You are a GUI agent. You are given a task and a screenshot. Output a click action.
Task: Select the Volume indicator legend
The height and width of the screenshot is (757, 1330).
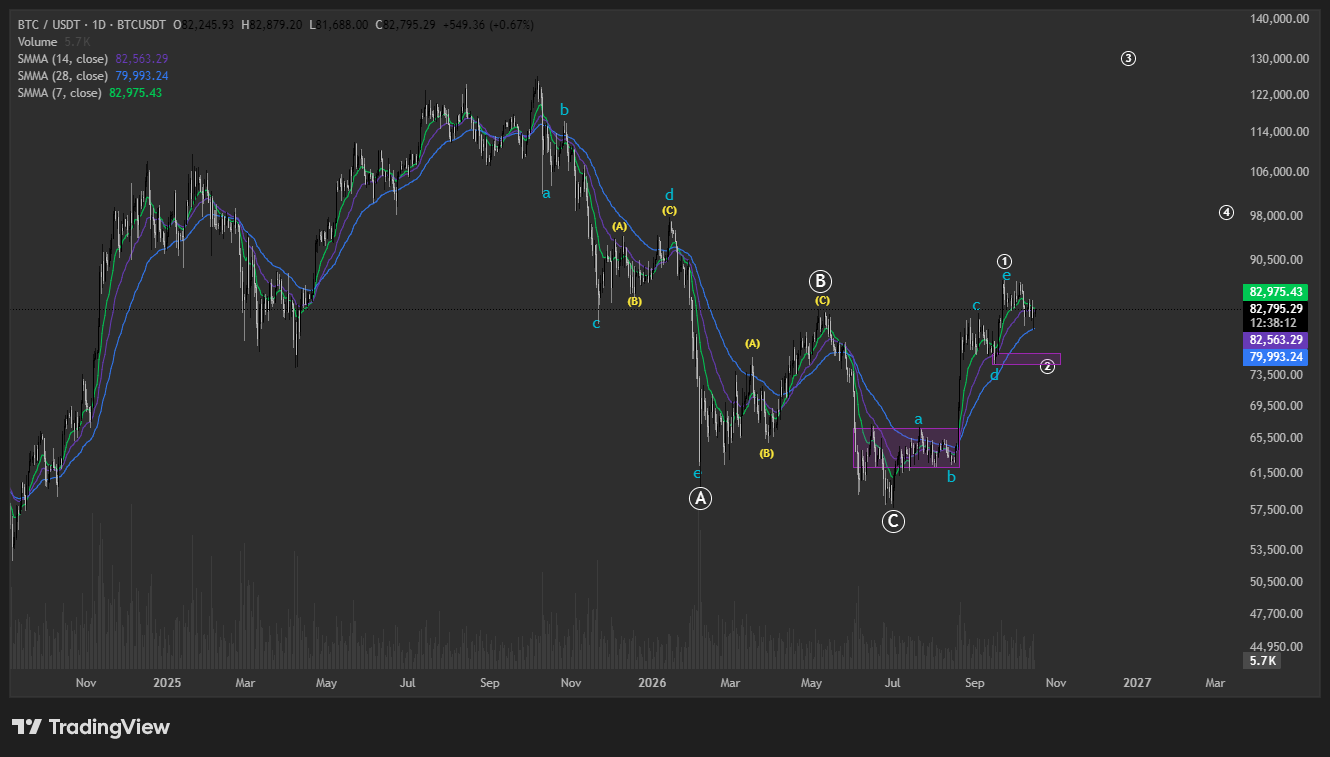(x=37, y=42)
